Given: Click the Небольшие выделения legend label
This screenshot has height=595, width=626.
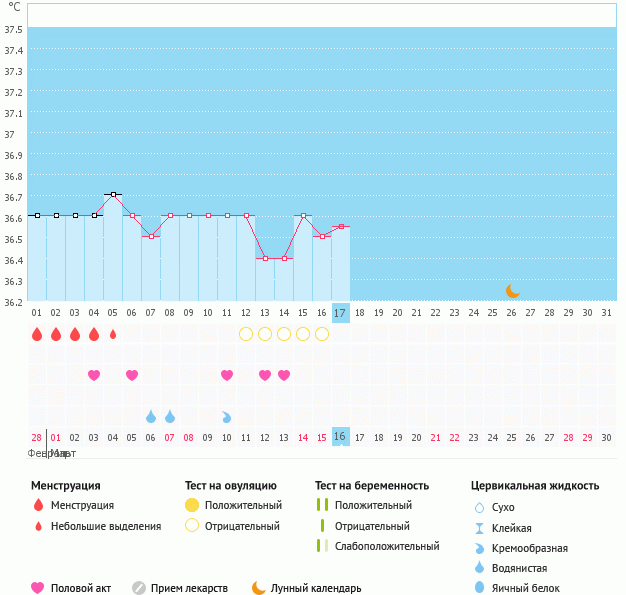Looking at the screenshot, I should [106, 526].
